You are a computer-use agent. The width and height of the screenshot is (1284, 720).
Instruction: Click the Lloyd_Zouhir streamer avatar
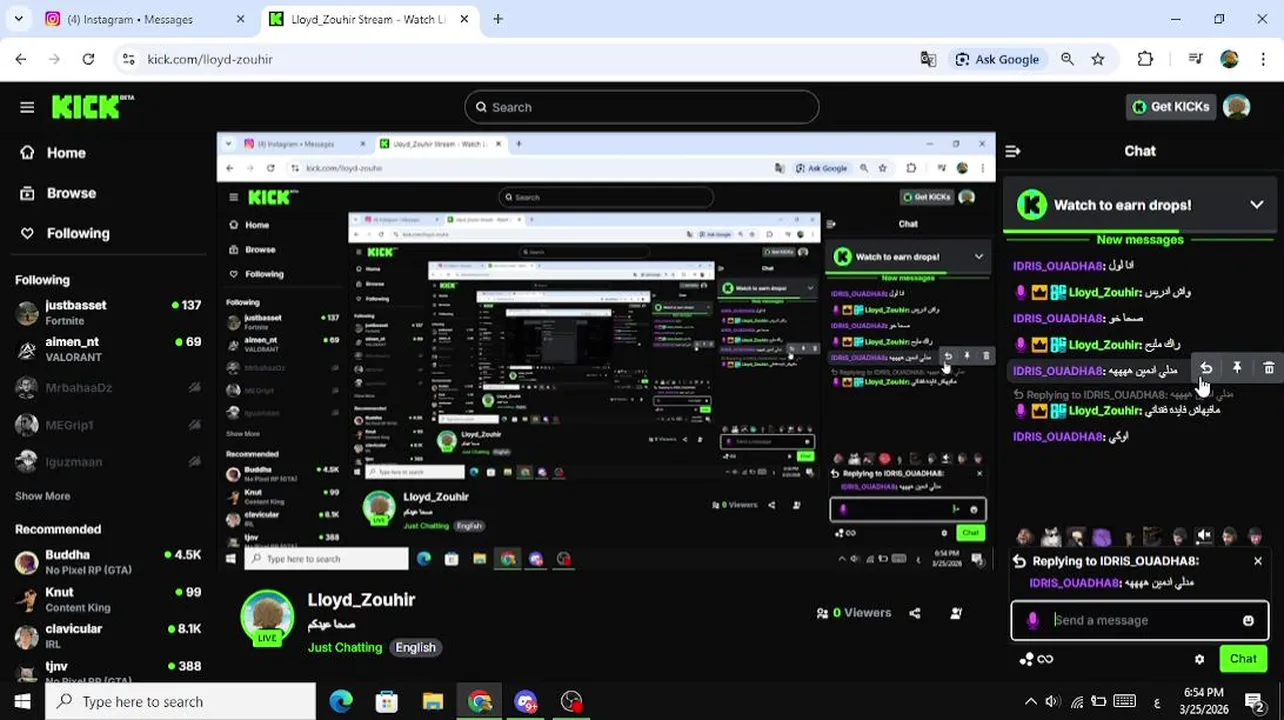pyautogui.click(x=267, y=616)
